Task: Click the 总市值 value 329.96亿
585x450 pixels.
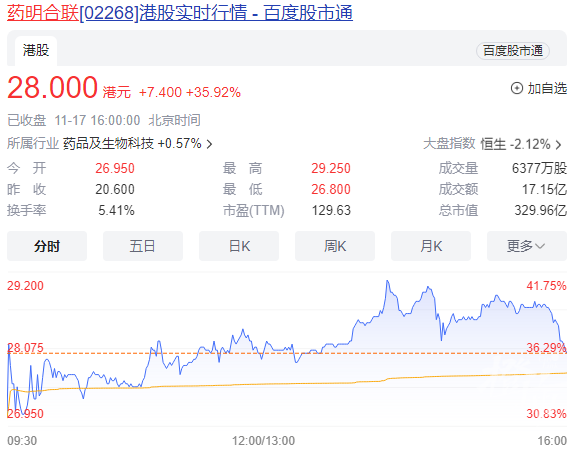Action: (x=541, y=210)
